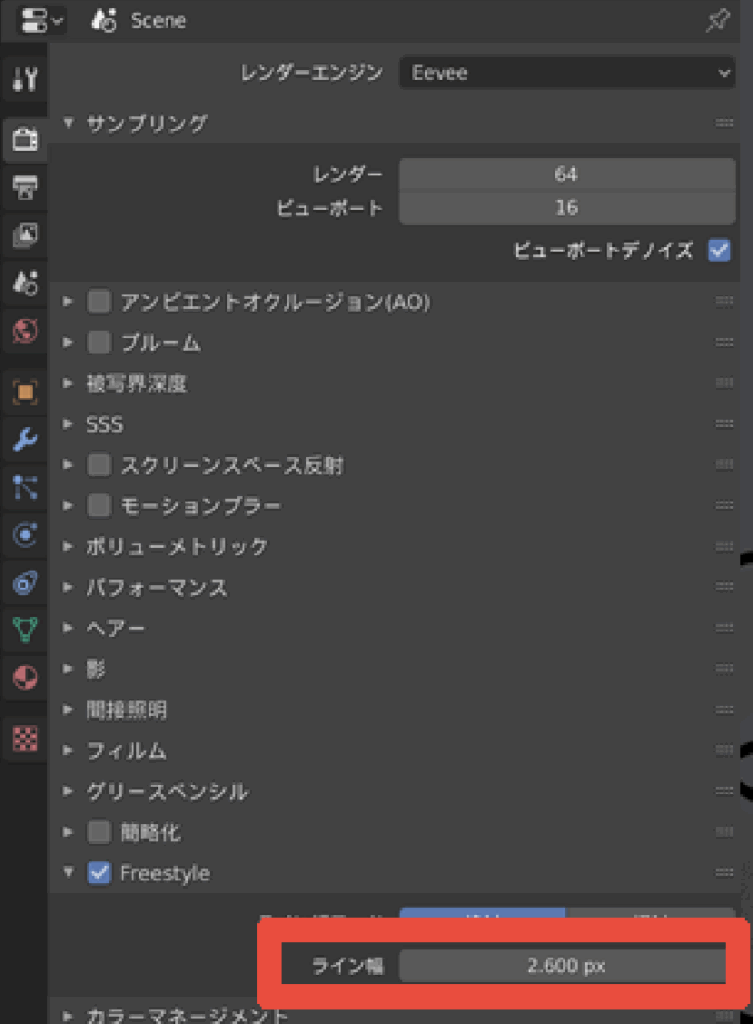Pin the properties editor context
Viewport: 753px width, 1024px height.
pyautogui.click(x=717, y=21)
